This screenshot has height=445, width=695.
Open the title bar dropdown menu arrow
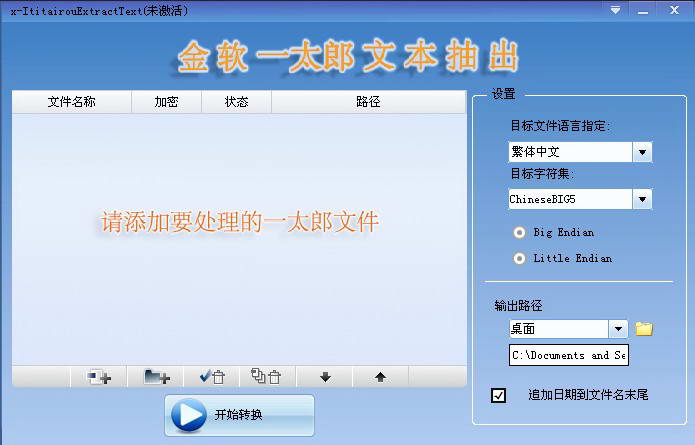pos(615,10)
